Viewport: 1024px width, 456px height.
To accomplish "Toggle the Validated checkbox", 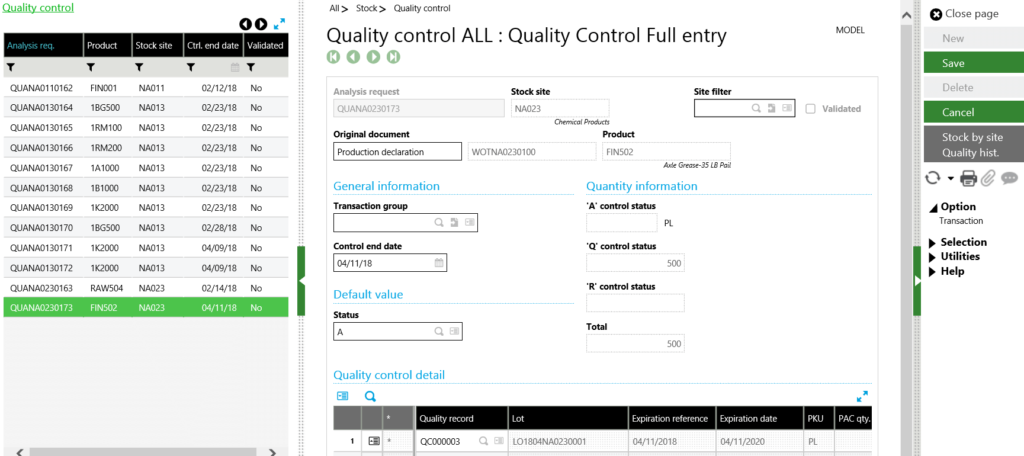I will pyautogui.click(x=810, y=109).
